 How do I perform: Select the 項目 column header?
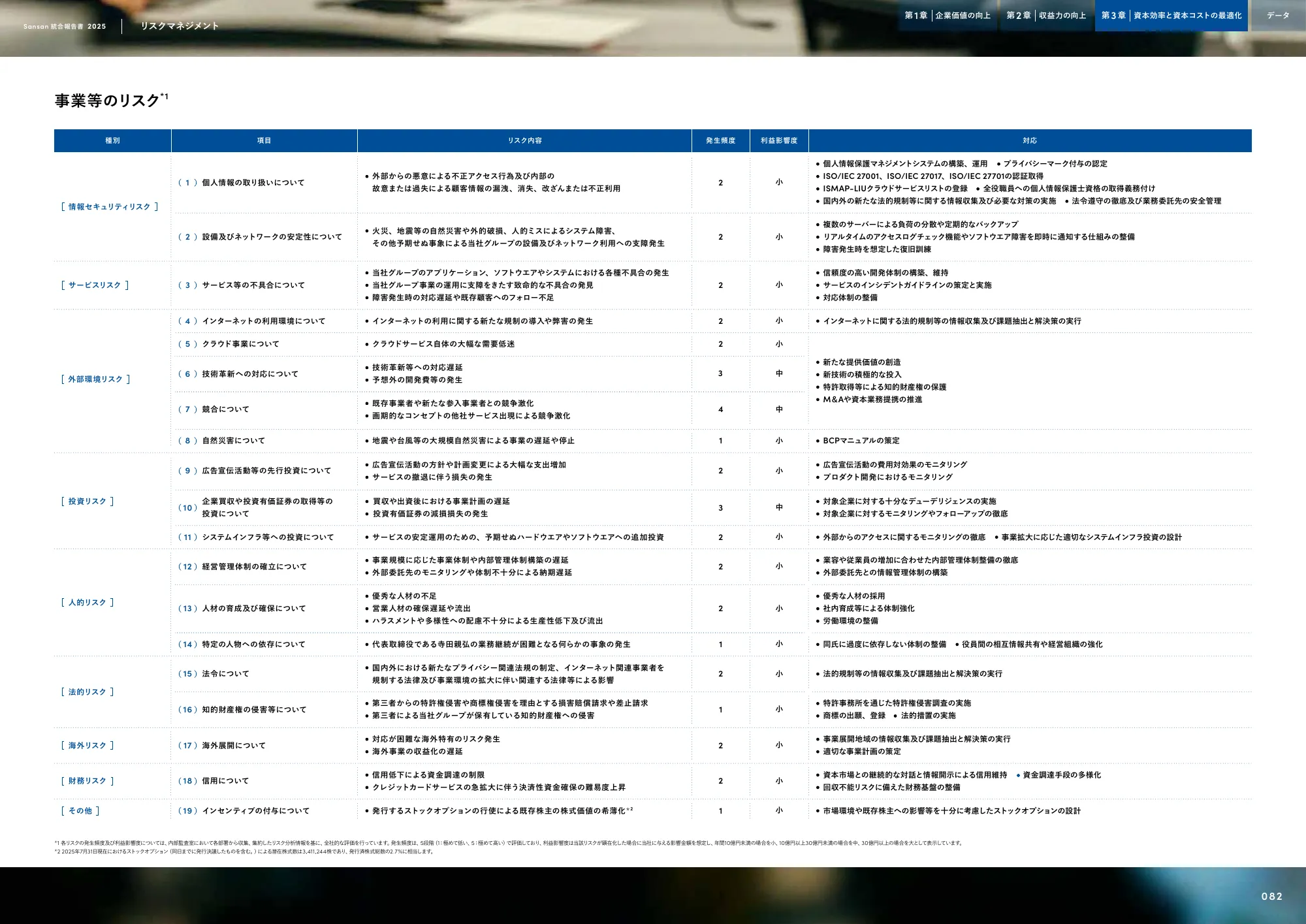point(264,140)
